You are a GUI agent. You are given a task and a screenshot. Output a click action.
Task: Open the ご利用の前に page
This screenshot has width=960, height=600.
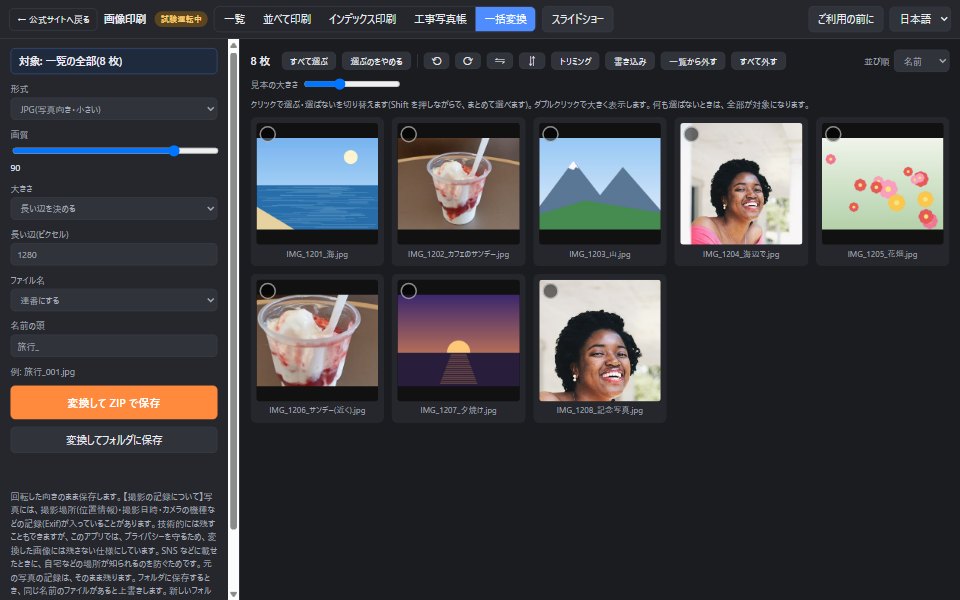tap(846, 19)
